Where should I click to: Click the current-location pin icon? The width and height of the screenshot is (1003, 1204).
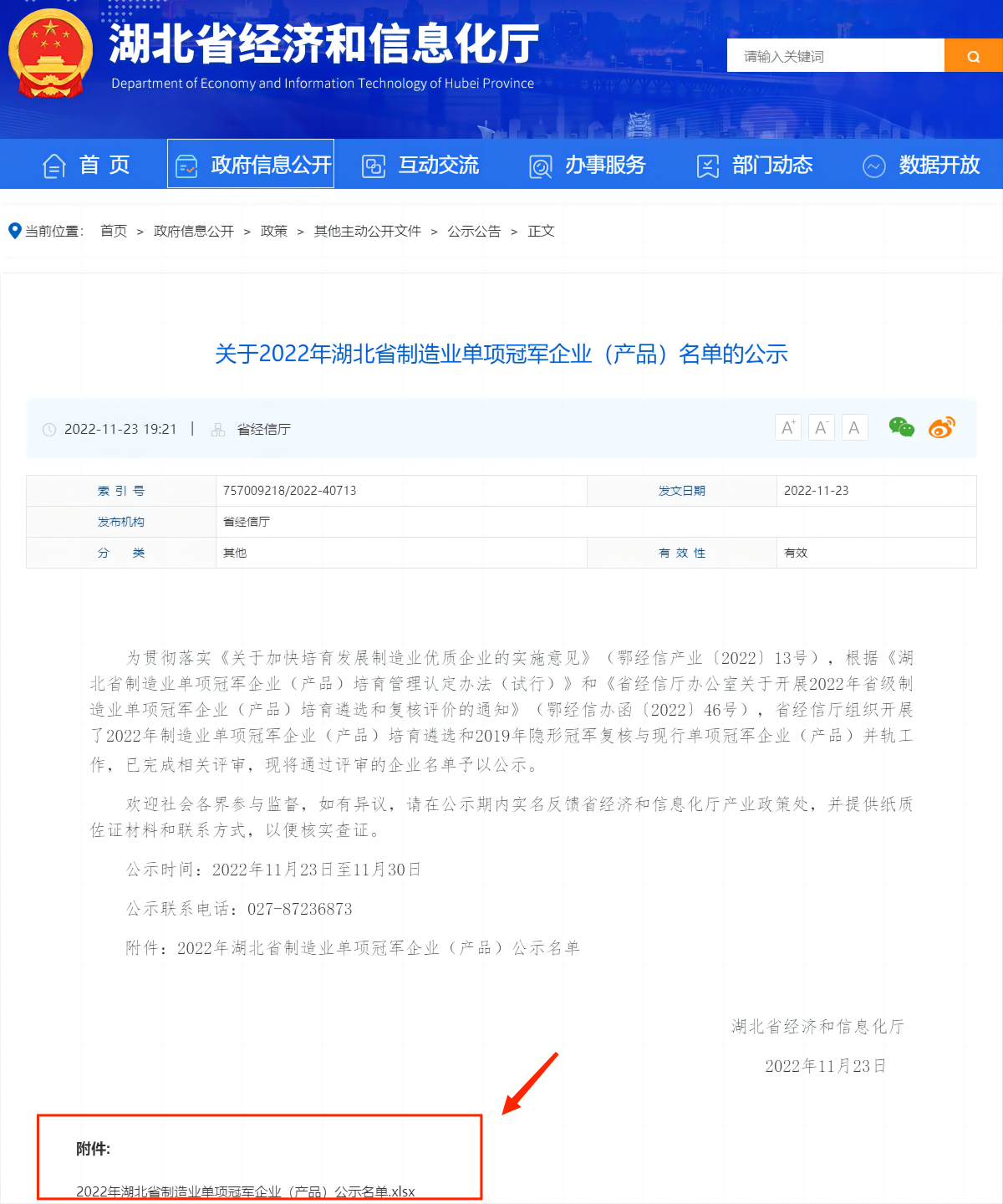[14, 231]
